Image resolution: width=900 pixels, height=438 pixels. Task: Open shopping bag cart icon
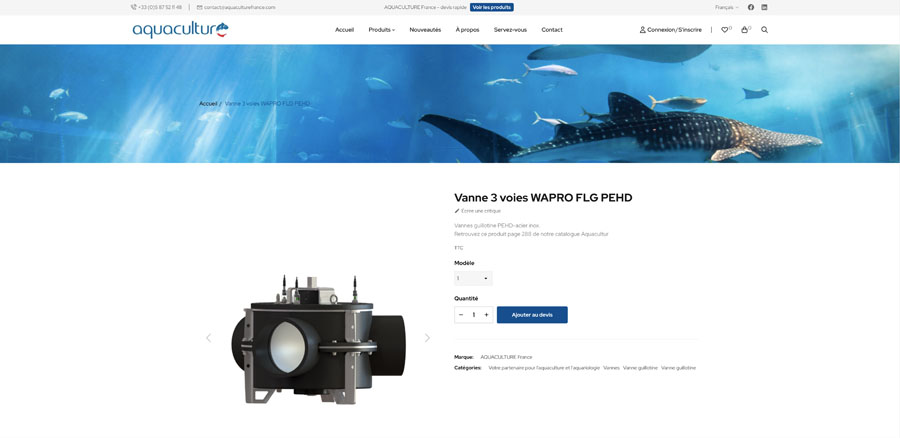(x=744, y=30)
